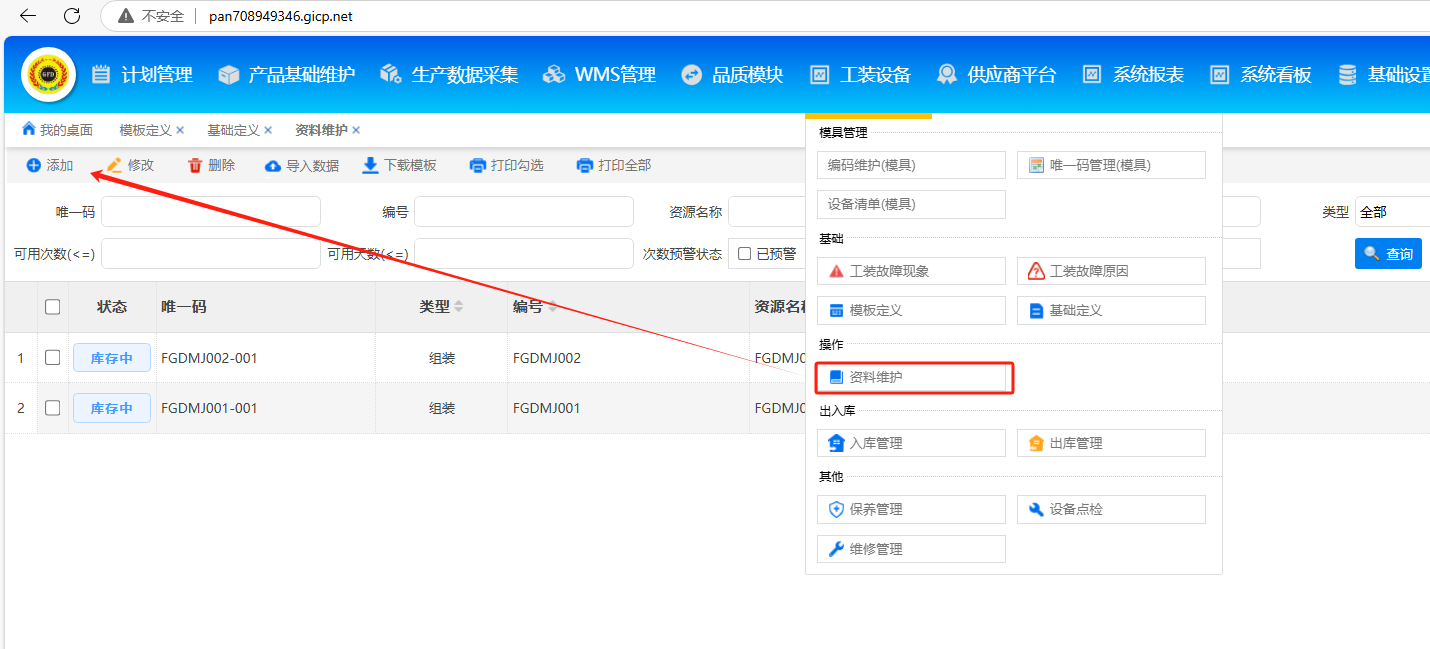Toggle the select-all header checkbox

point(53,307)
